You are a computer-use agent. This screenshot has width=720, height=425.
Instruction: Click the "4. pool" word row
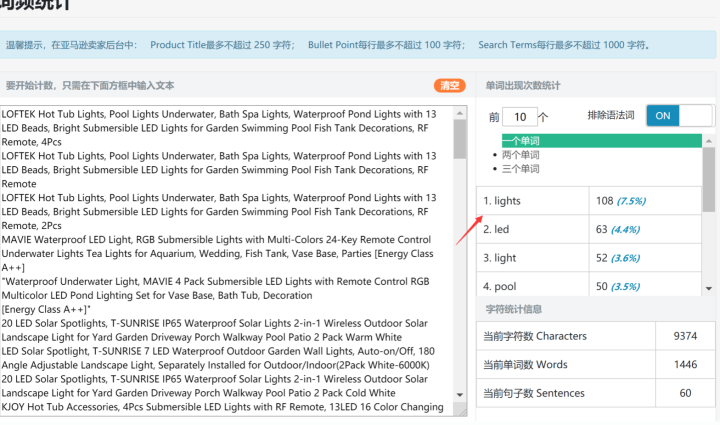point(532,287)
